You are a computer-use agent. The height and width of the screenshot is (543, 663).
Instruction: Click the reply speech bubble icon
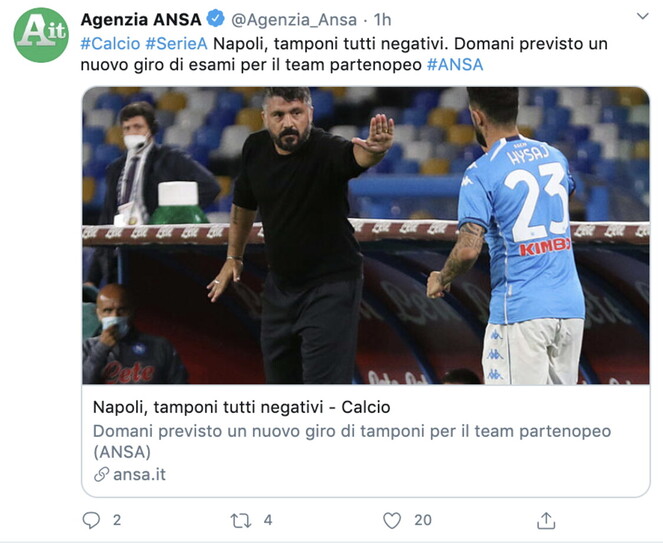click(91, 520)
